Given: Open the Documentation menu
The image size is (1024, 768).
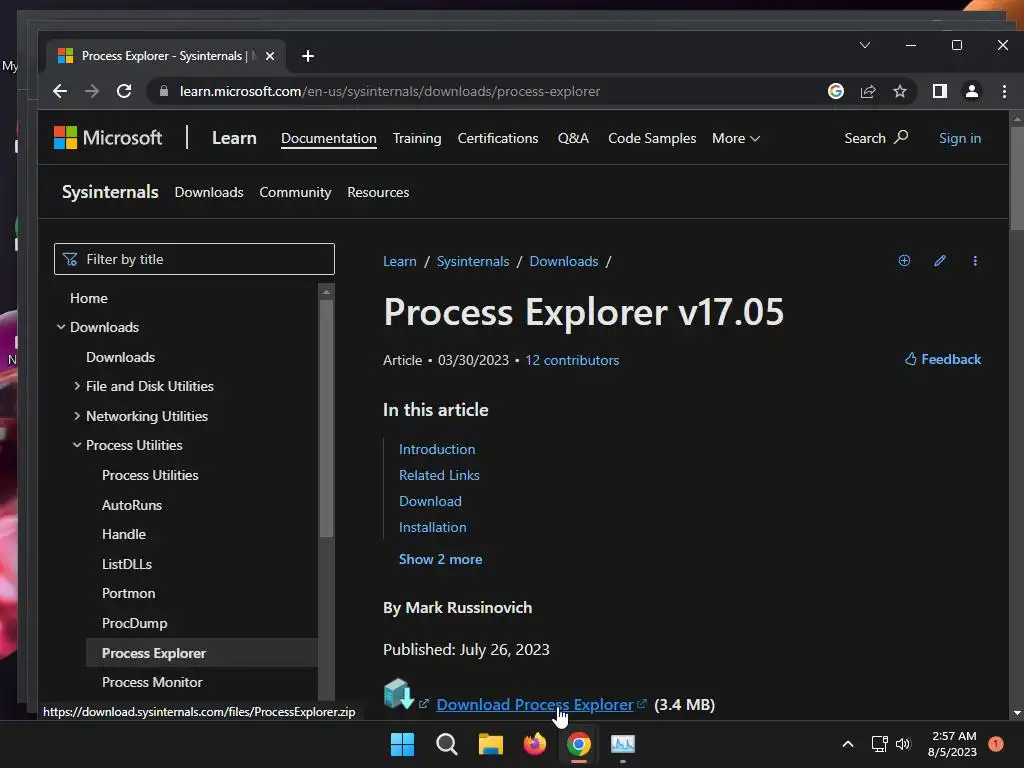Looking at the screenshot, I should pos(328,138).
